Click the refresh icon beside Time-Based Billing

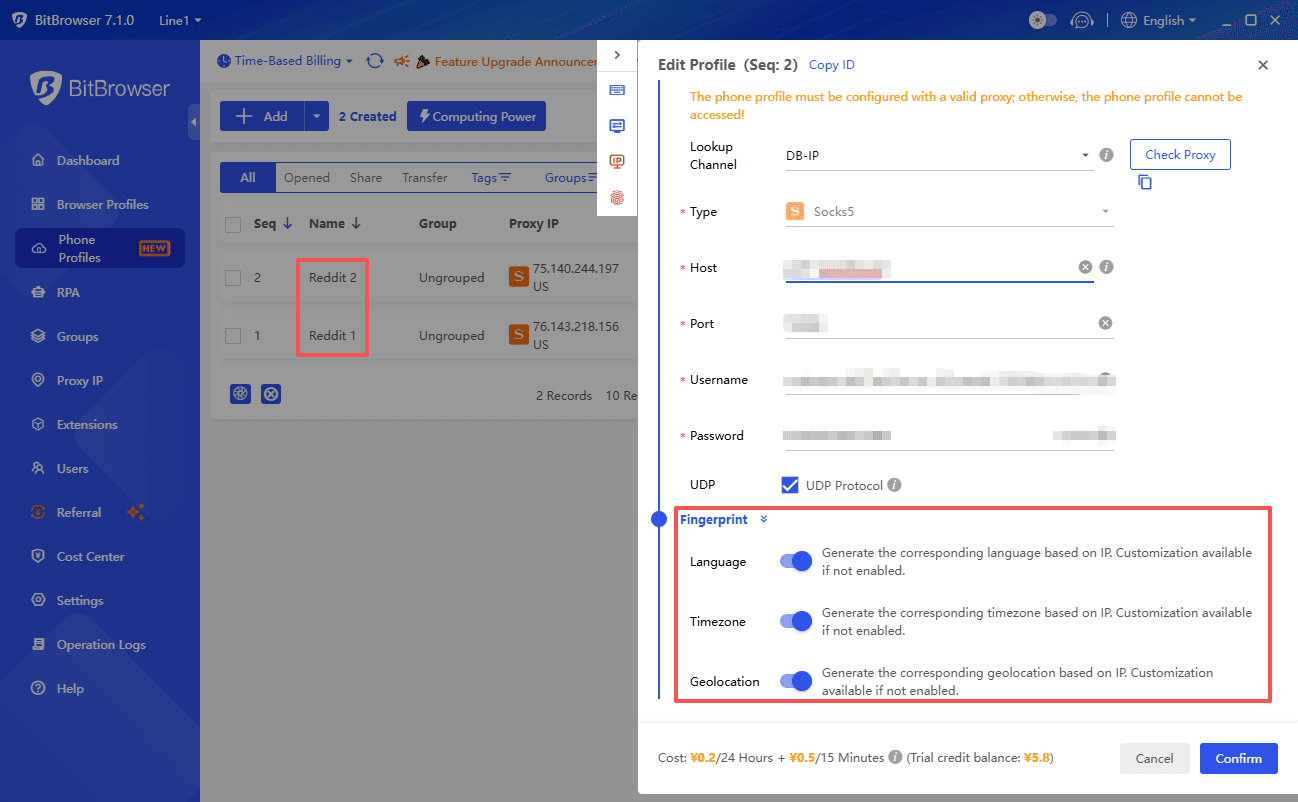pyautogui.click(x=375, y=61)
